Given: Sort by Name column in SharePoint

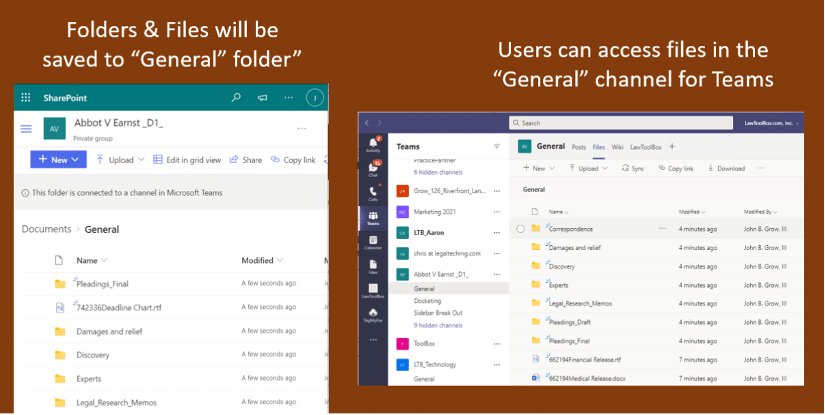Looking at the screenshot, I should click(x=92, y=260).
